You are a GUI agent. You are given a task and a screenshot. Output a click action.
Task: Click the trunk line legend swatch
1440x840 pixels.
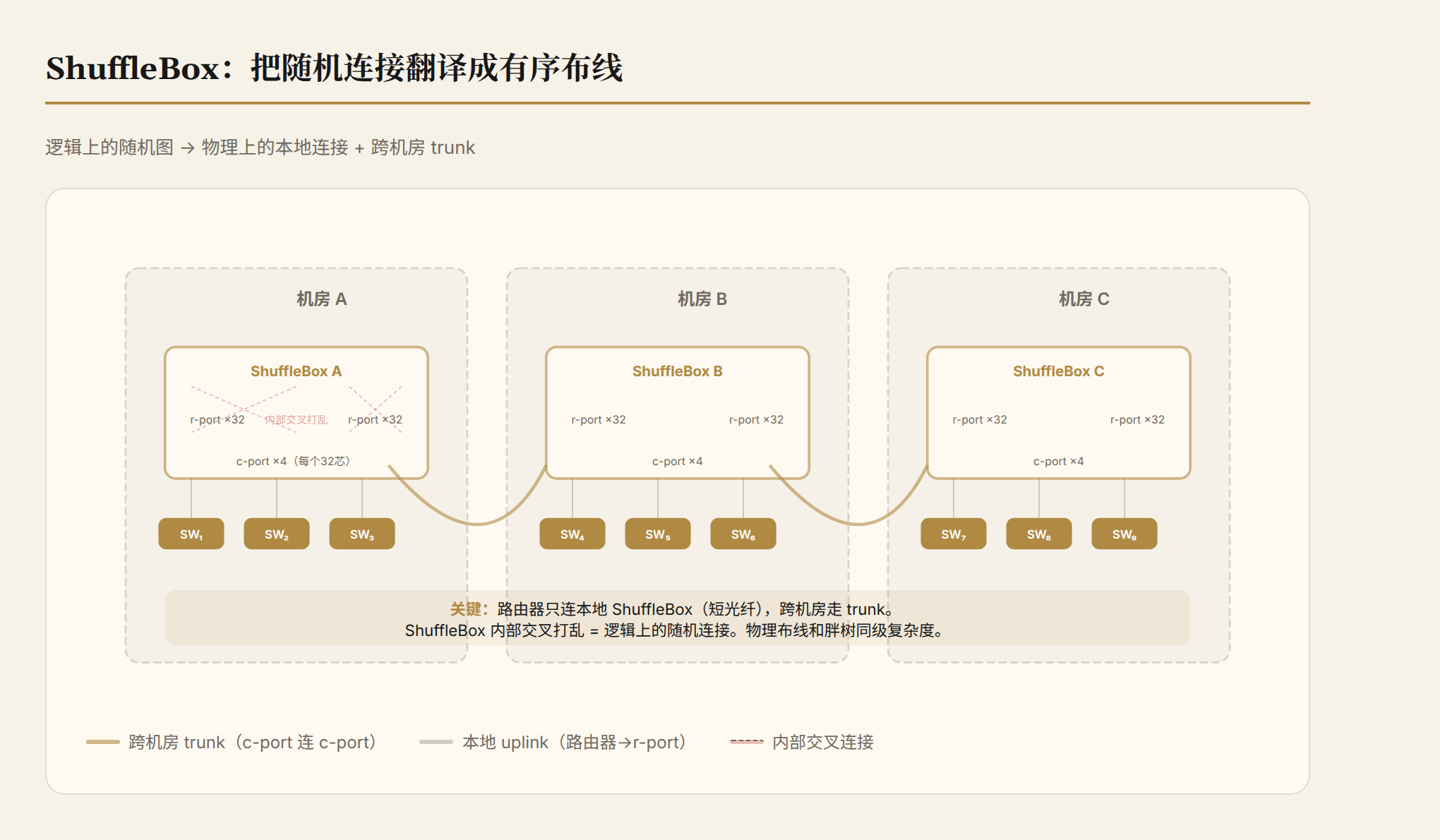click(103, 742)
